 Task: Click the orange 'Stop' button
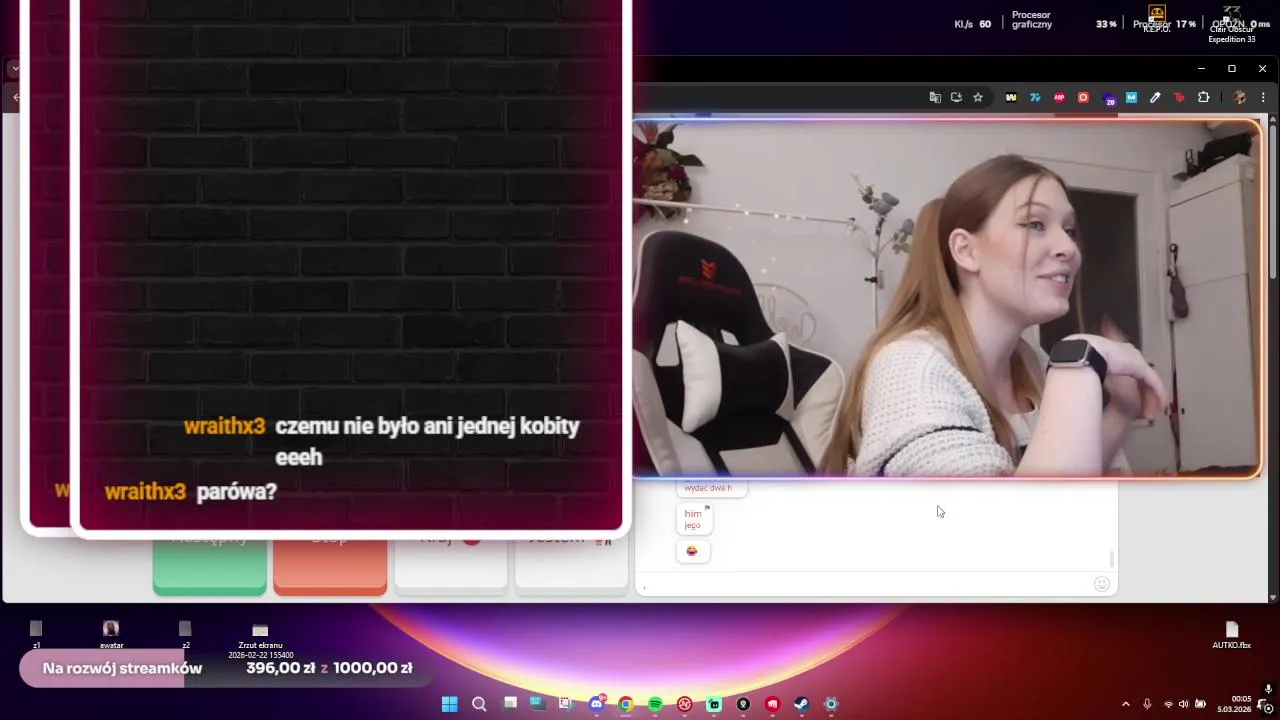(330, 566)
